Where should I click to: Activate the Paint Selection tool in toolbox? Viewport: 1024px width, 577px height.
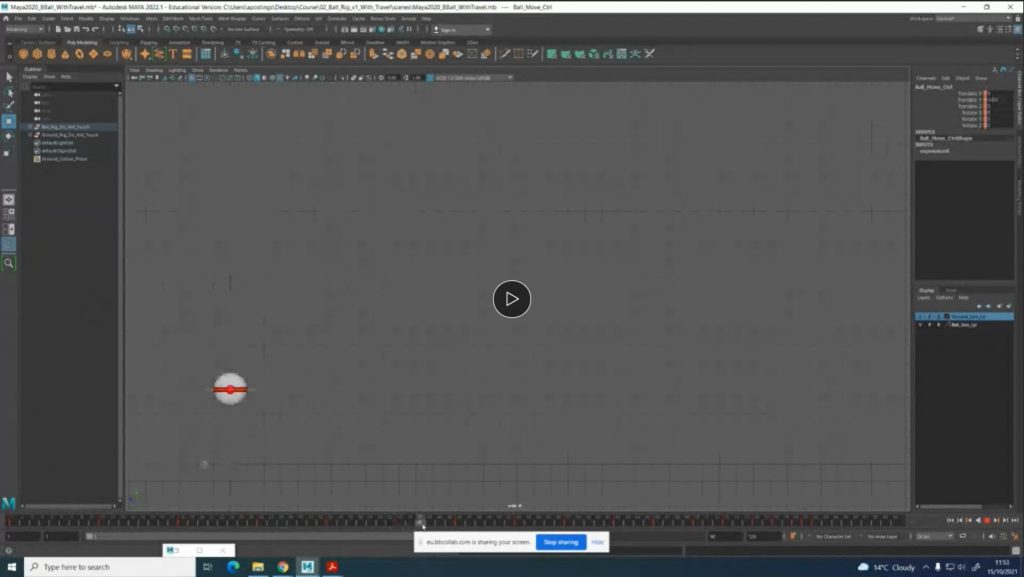[x=9, y=105]
